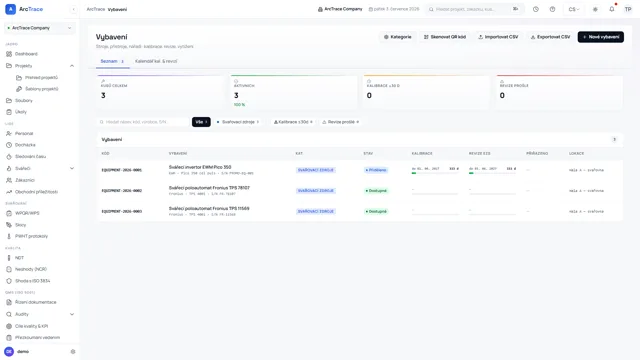This screenshot has width=640, height=360.
Task: Open Přezkoumání vedením page
Action: tap(37, 338)
